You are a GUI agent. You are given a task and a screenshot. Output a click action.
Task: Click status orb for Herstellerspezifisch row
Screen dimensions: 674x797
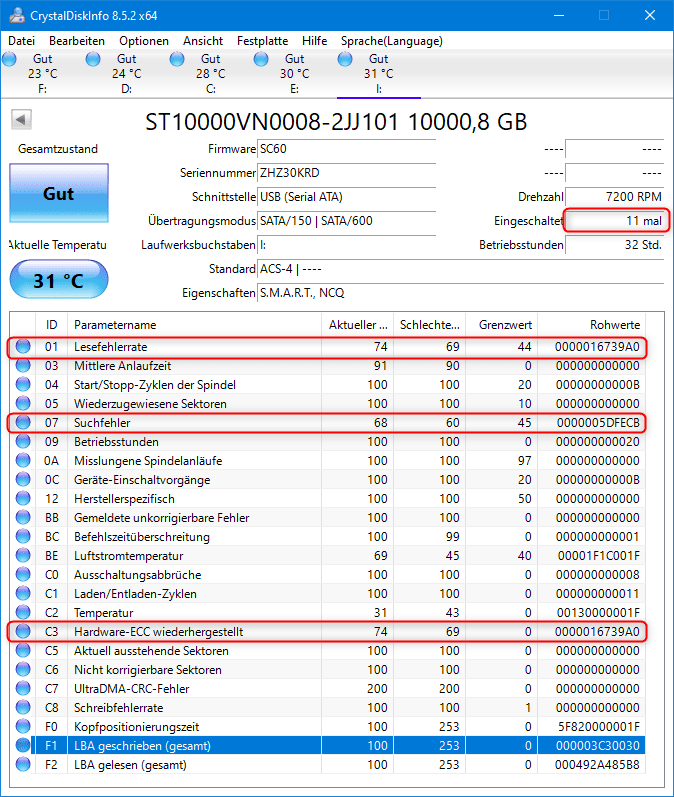[23, 498]
